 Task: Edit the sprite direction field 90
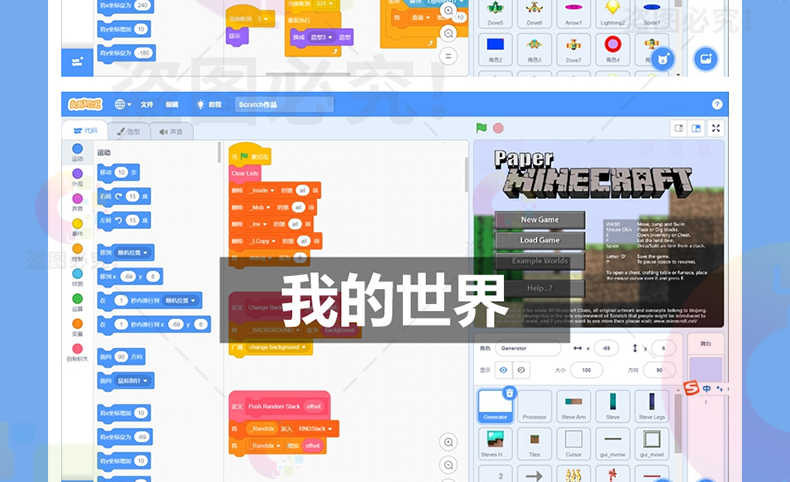point(660,370)
